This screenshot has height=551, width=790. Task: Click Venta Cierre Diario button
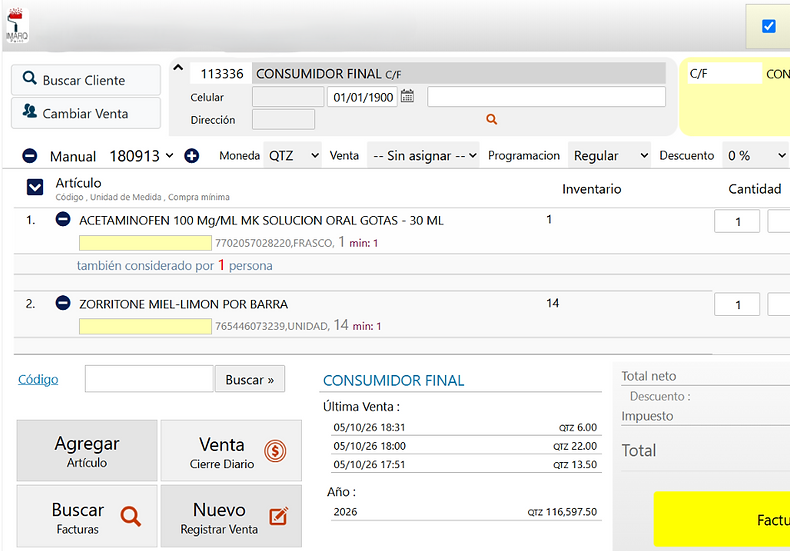(231, 451)
